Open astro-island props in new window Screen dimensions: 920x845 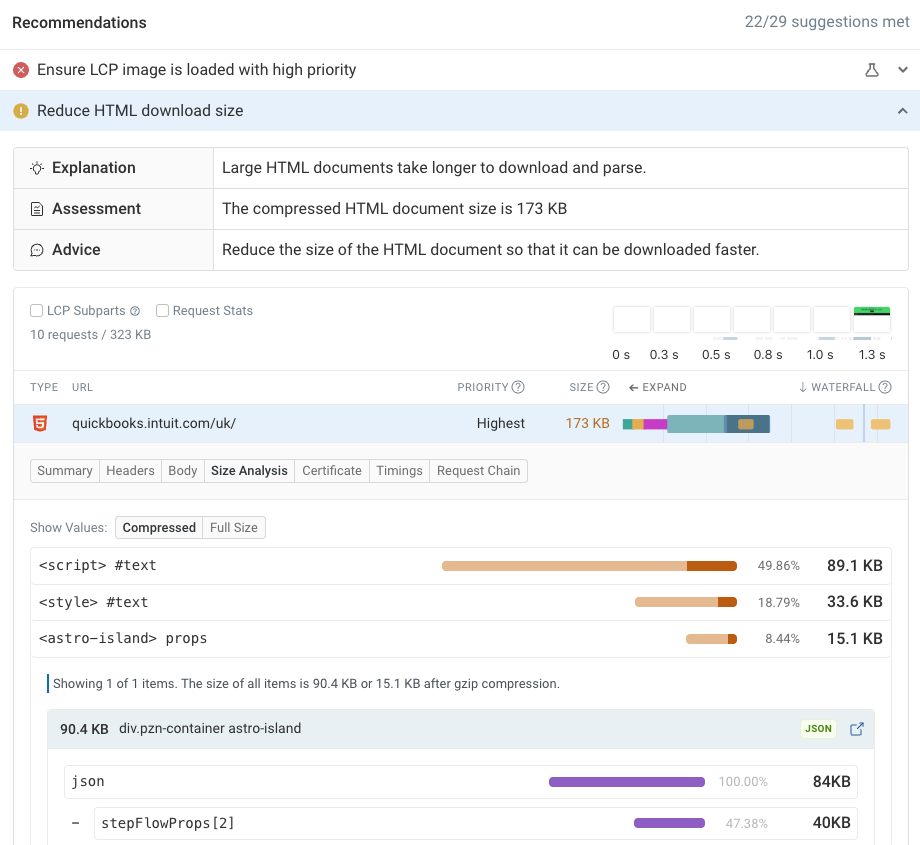[856, 729]
